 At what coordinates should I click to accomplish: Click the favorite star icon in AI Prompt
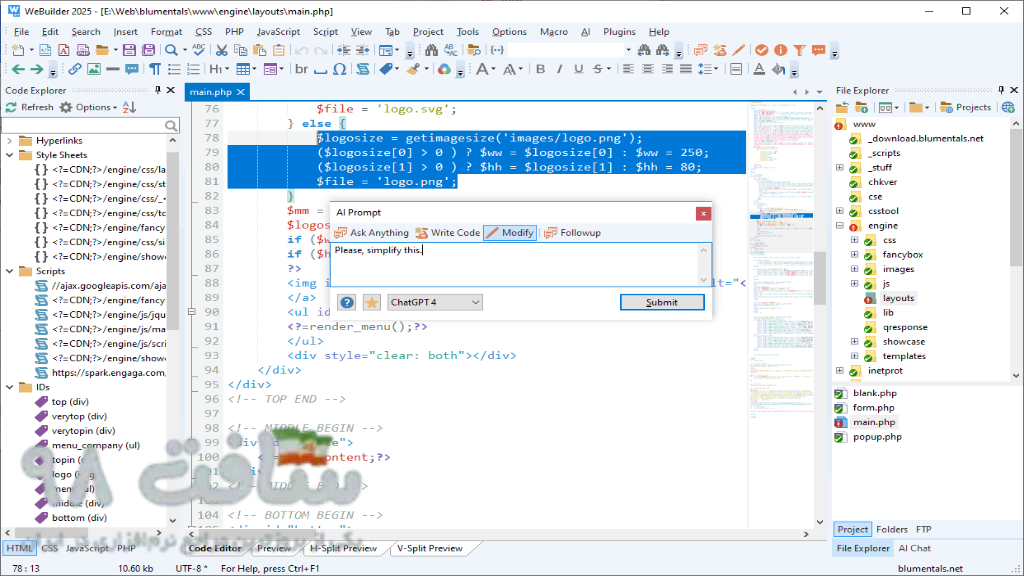click(x=372, y=302)
